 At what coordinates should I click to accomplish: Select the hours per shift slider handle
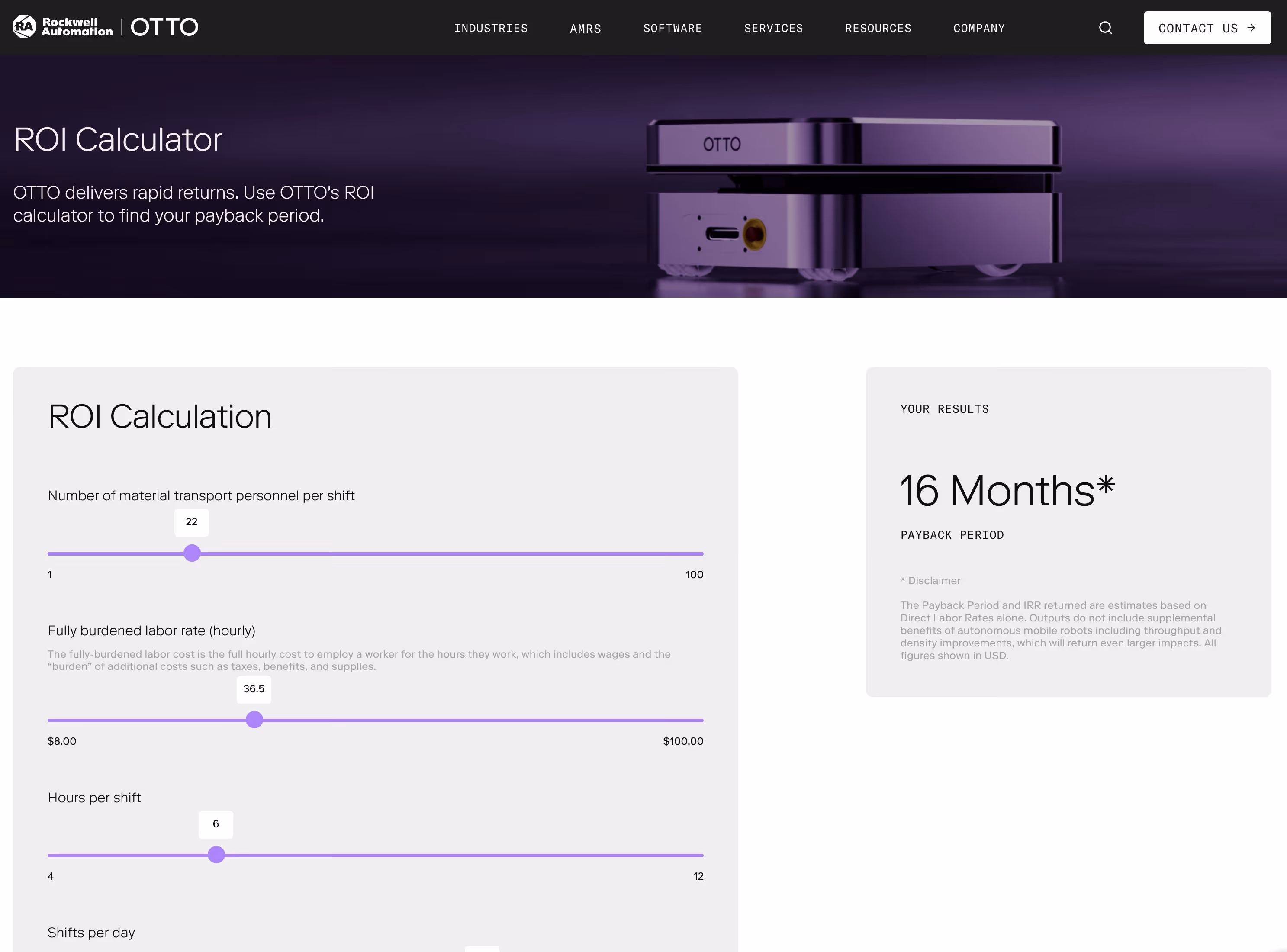(216, 855)
